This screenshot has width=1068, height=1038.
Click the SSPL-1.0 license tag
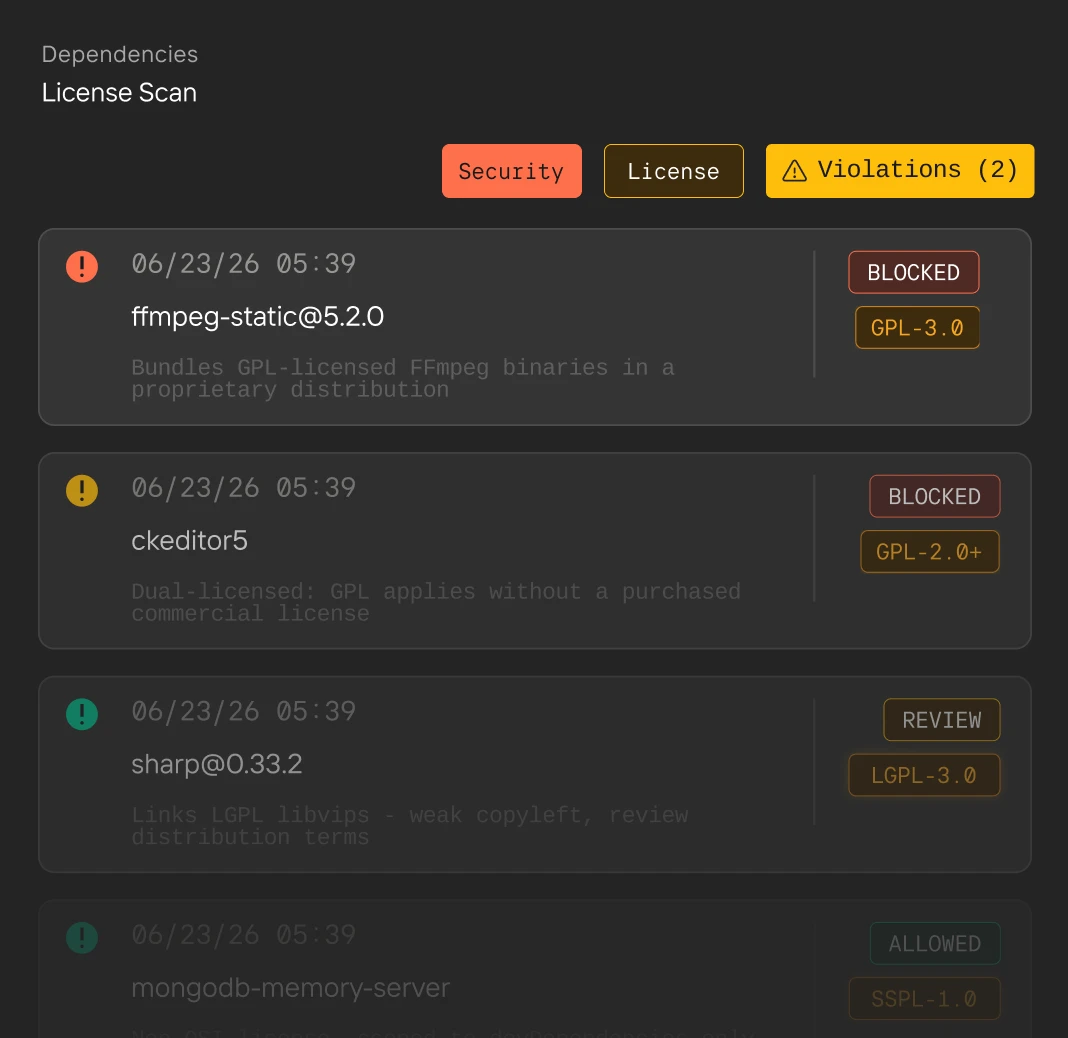[924, 998]
